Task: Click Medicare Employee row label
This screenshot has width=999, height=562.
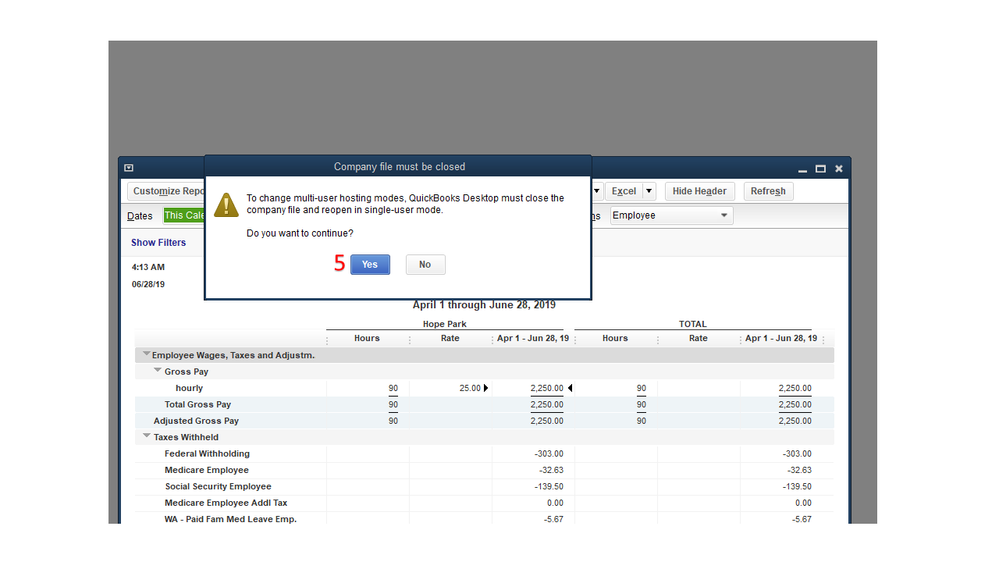Action: click(x=206, y=470)
